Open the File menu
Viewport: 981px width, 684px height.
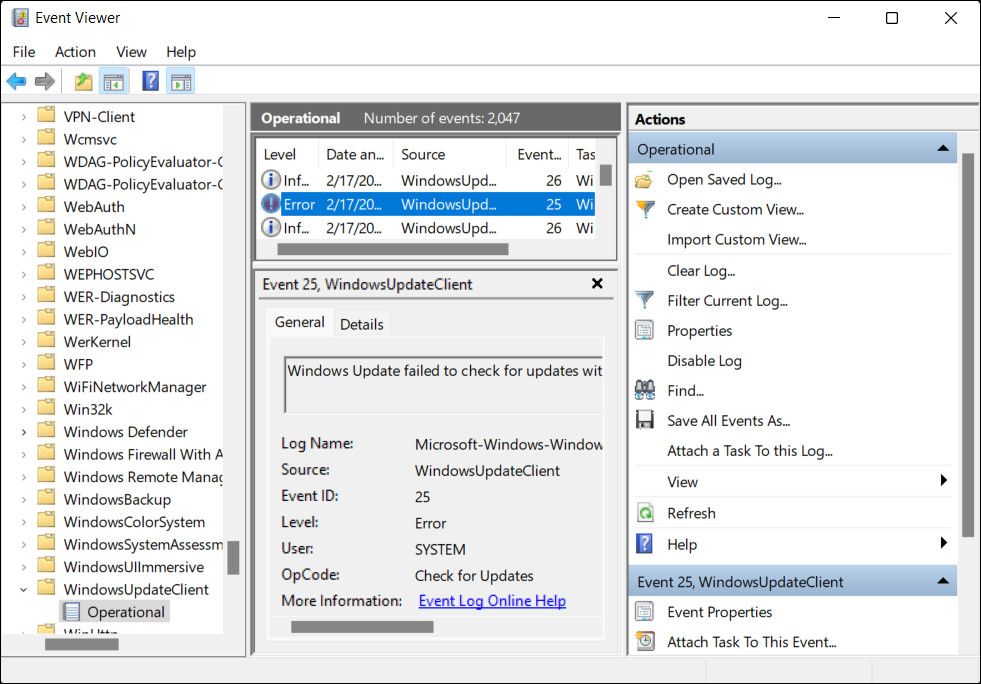coord(24,51)
